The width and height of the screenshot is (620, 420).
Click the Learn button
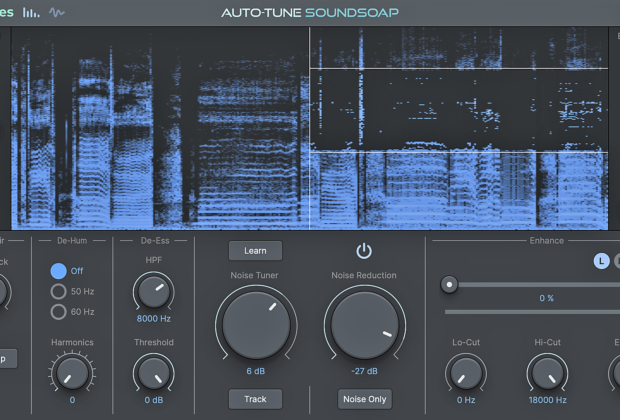click(x=255, y=251)
